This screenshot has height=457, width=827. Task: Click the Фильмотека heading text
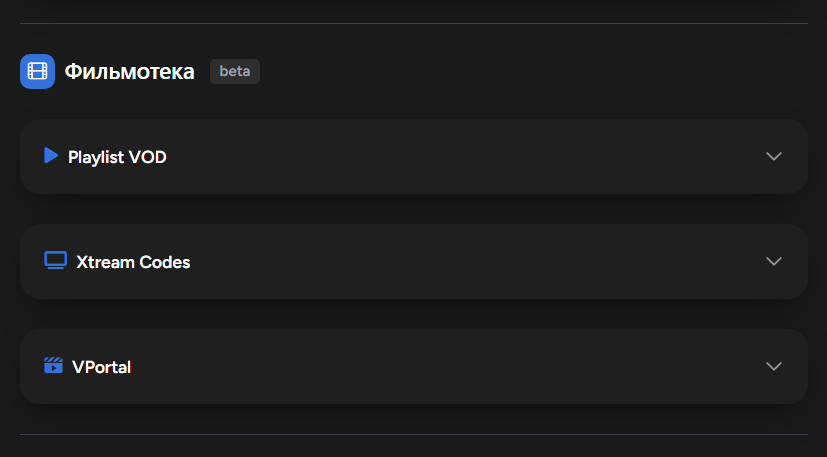[x=129, y=72]
